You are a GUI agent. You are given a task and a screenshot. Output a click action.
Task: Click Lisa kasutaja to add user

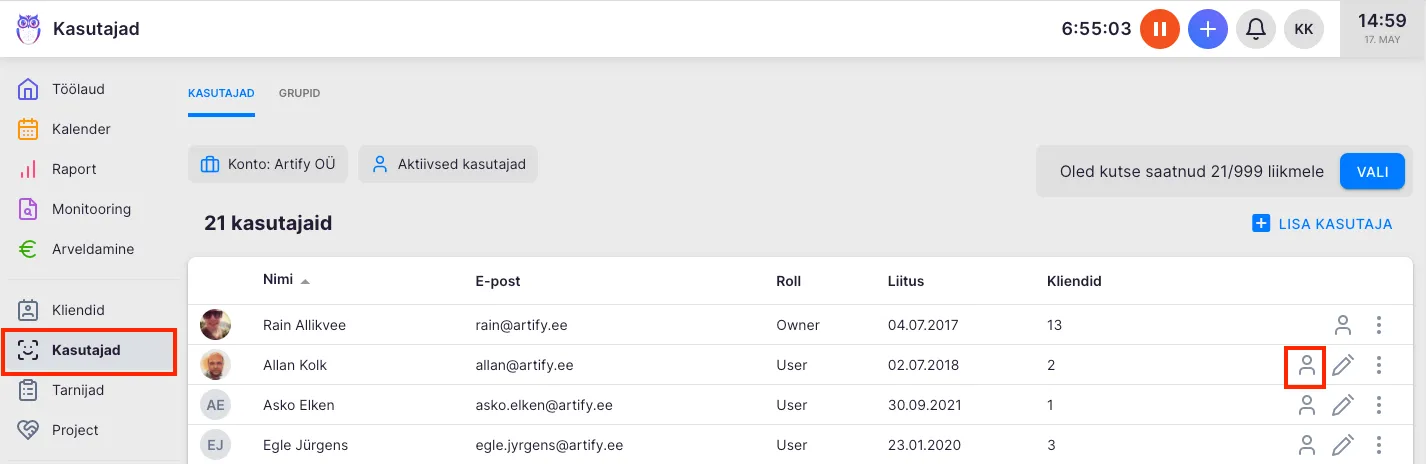(1322, 224)
